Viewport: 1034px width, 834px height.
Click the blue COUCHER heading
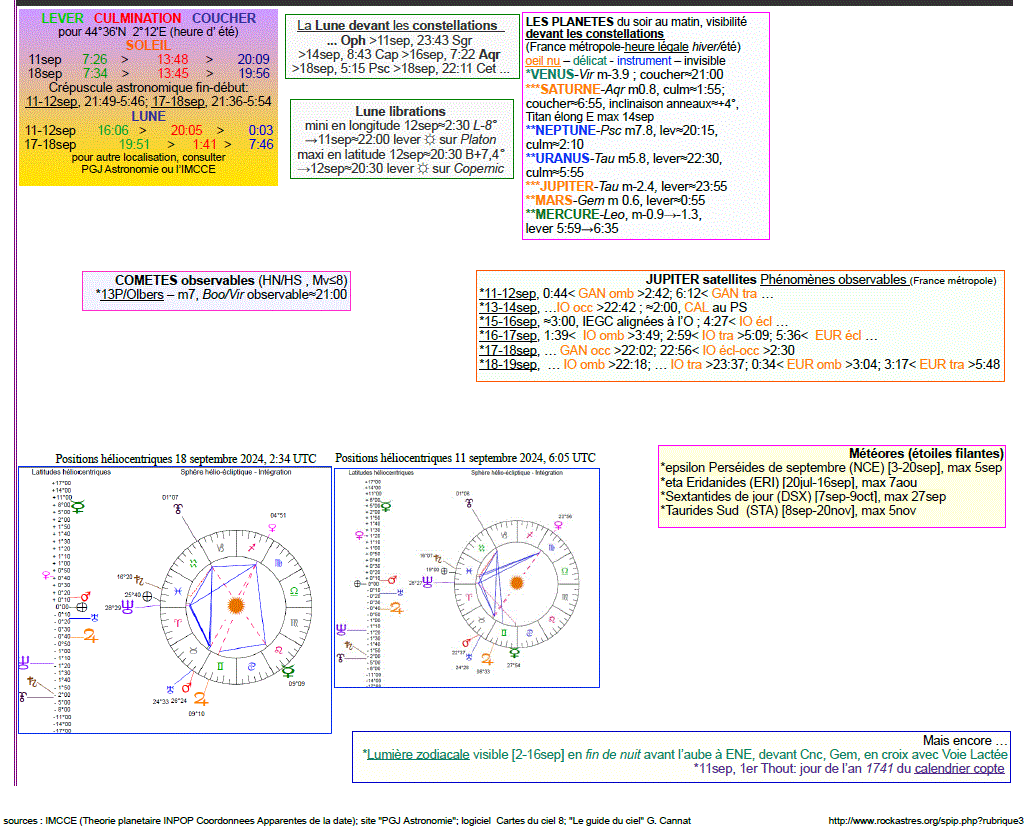coord(224,18)
